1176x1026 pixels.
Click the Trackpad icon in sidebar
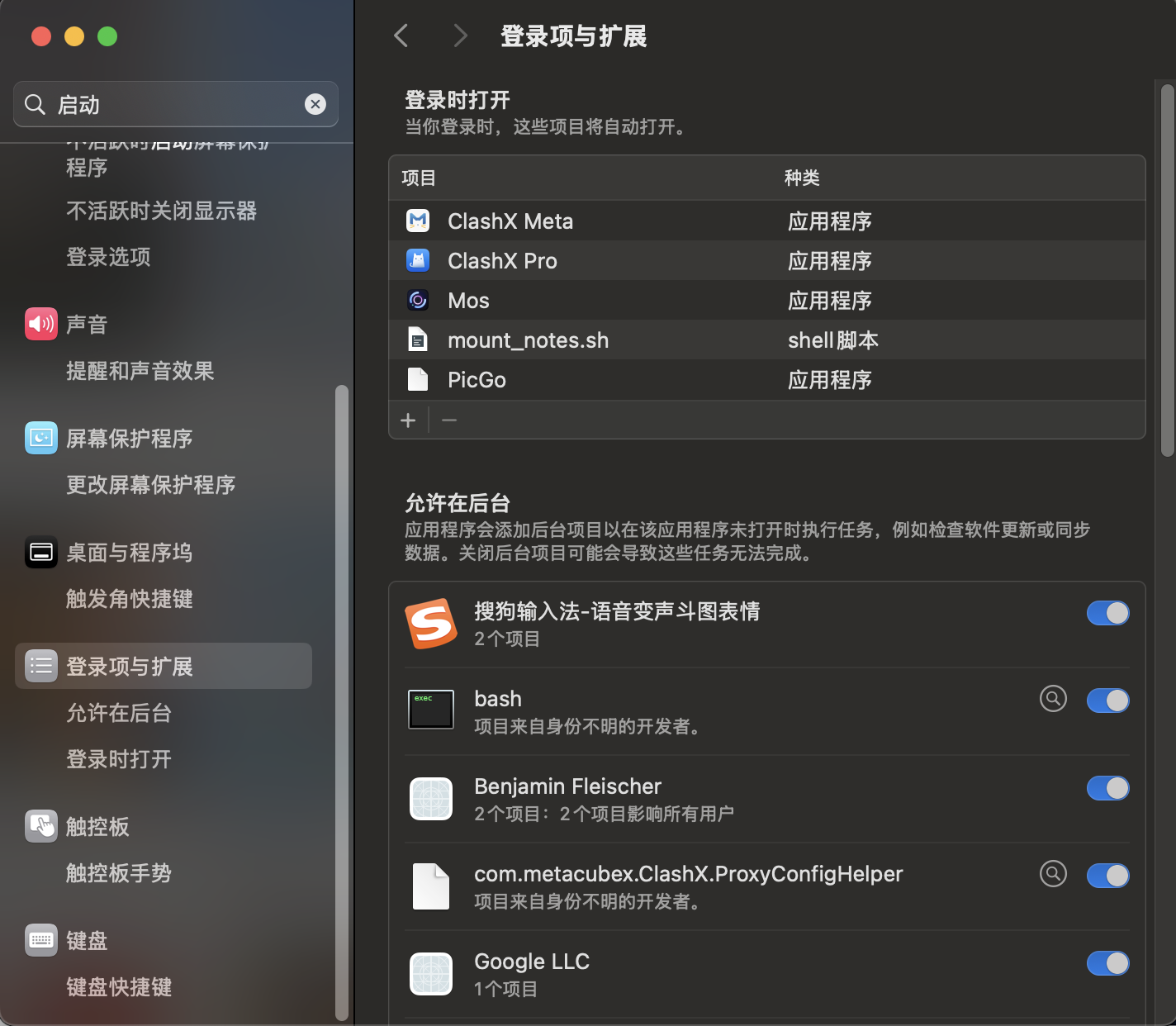tap(41, 826)
